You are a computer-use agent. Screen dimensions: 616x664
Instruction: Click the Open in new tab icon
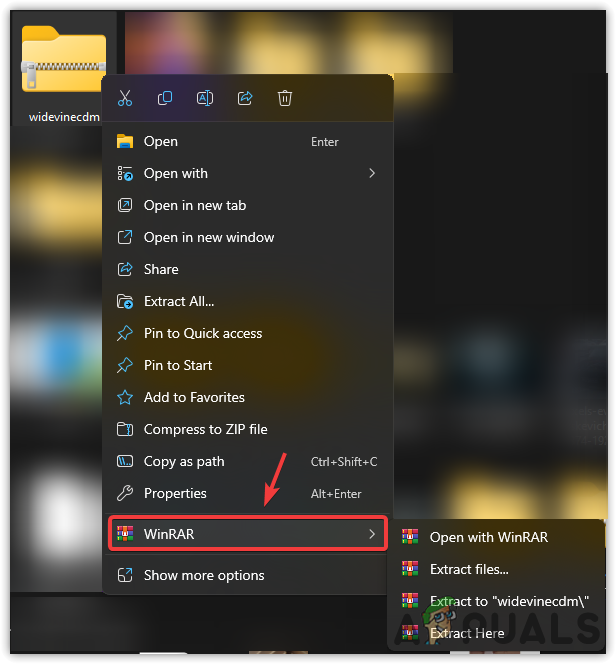(x=125, y=205)
